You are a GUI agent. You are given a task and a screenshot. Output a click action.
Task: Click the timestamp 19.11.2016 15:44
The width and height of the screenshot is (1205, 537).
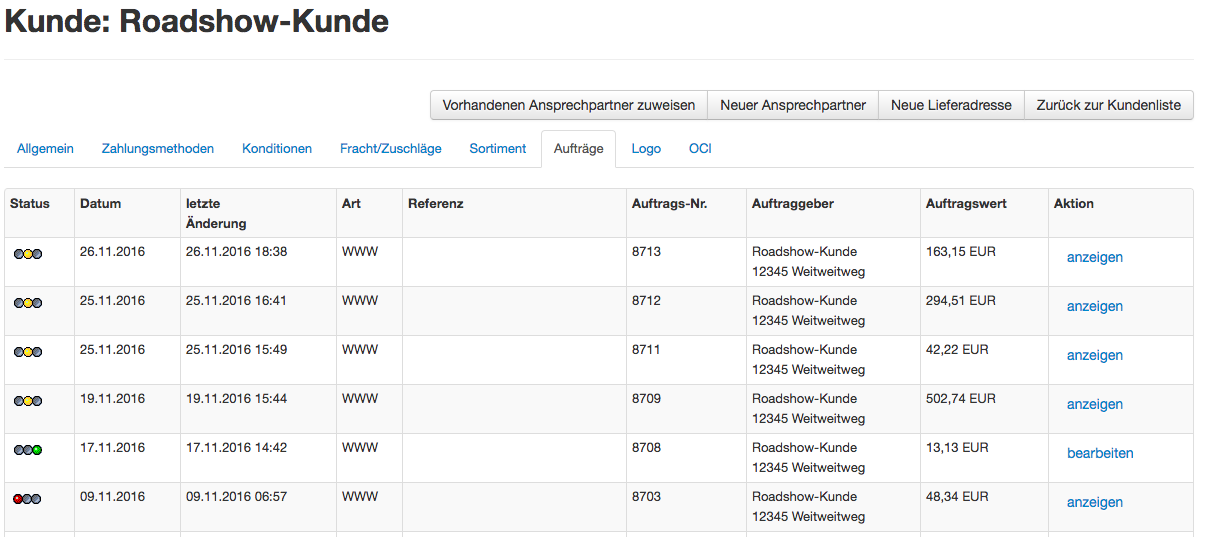(236, 399)
